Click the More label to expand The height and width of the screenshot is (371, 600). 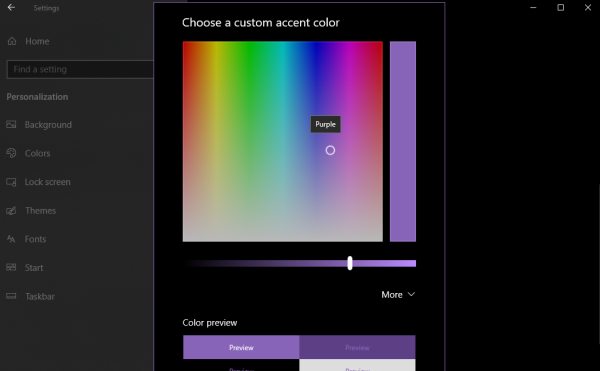coord(391,295)
